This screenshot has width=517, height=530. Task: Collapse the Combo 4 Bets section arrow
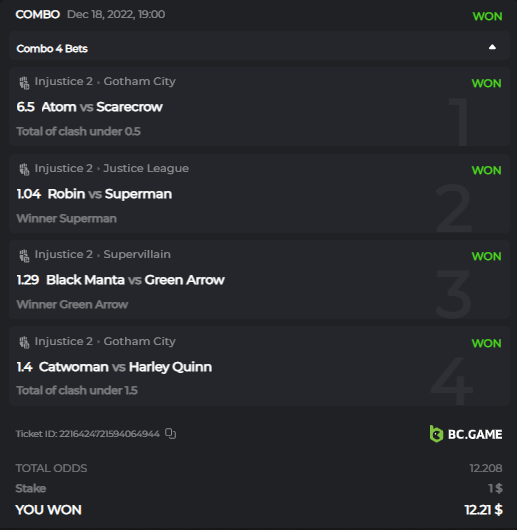point(492,47)
